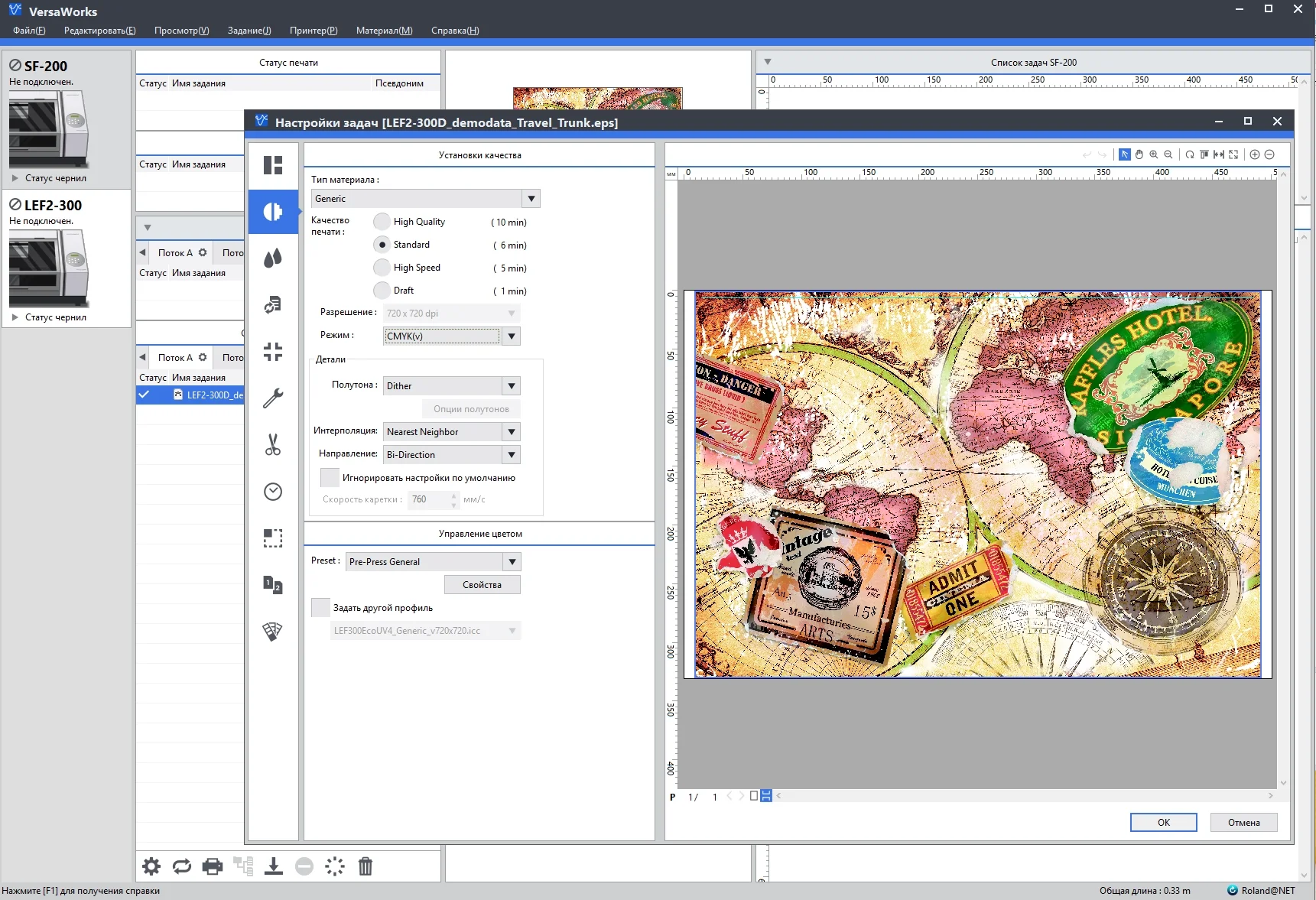Screen dimensions: 1316x900
Task: Open the ink drops settings icon
Action: pyautogui.click(x=273, y=258)
